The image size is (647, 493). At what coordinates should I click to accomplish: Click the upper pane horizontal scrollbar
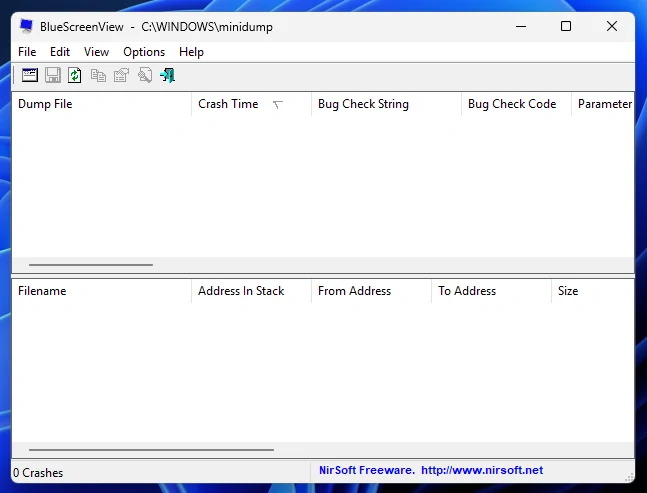click(x=91, y=264)
